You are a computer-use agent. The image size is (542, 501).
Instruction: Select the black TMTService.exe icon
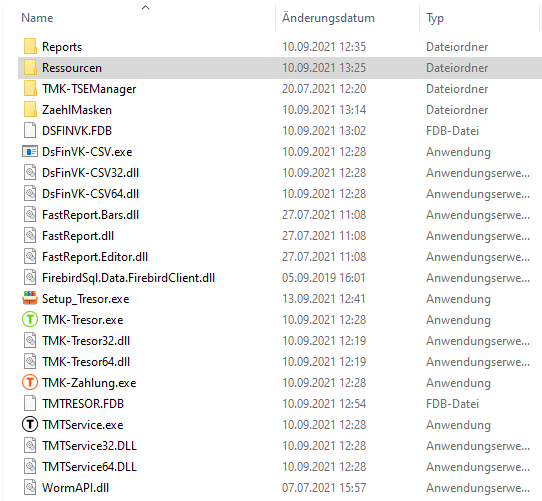click(x=30, y=425)
